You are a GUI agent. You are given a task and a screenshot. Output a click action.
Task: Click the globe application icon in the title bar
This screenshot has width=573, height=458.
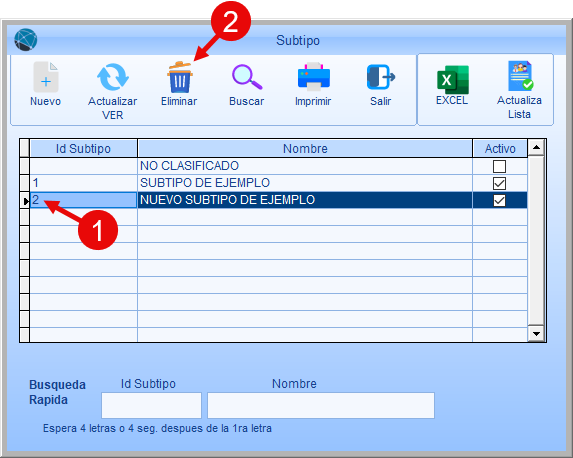point(26,39)
